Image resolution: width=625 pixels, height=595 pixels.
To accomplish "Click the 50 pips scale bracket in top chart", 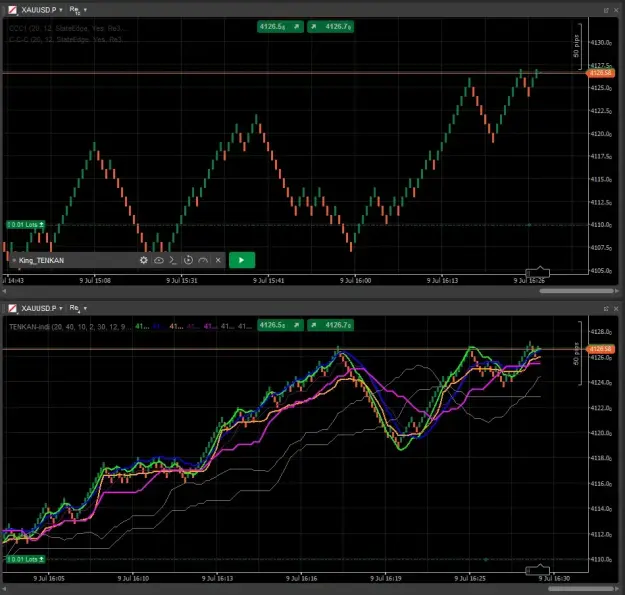I will tap(578, 46).
